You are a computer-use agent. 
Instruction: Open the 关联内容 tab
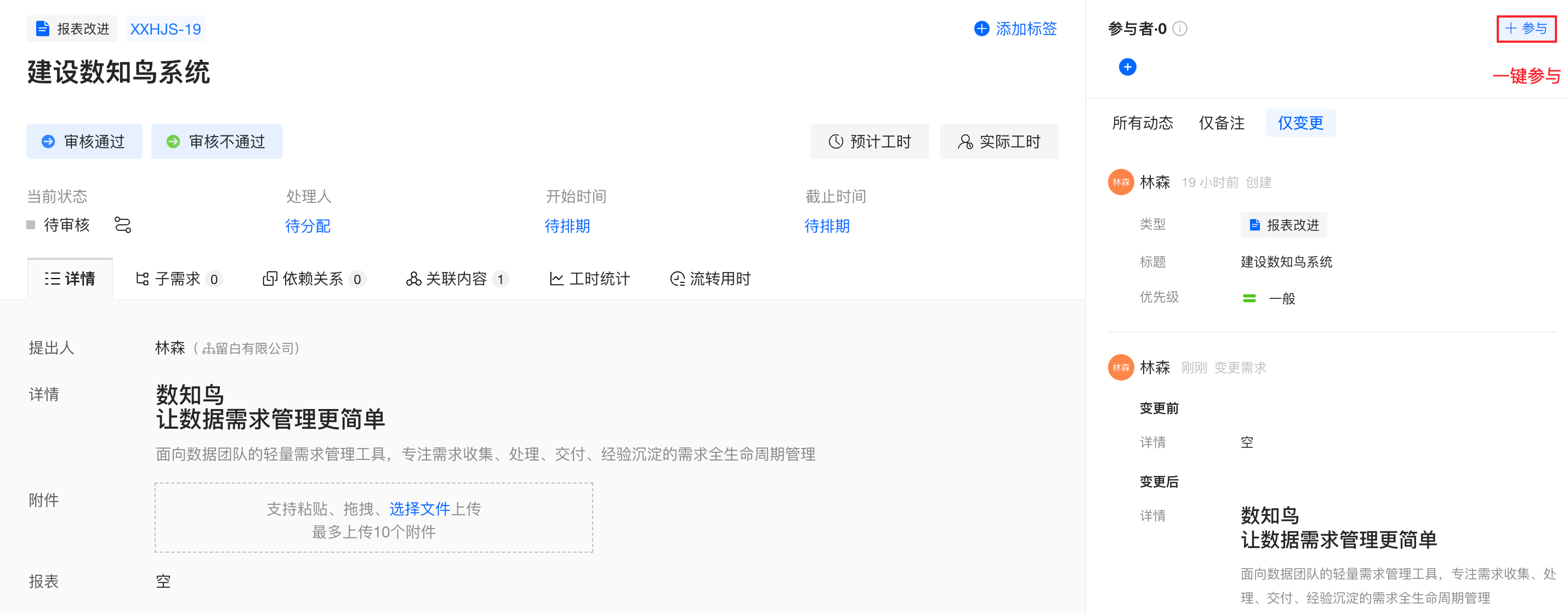pos(456,279)
